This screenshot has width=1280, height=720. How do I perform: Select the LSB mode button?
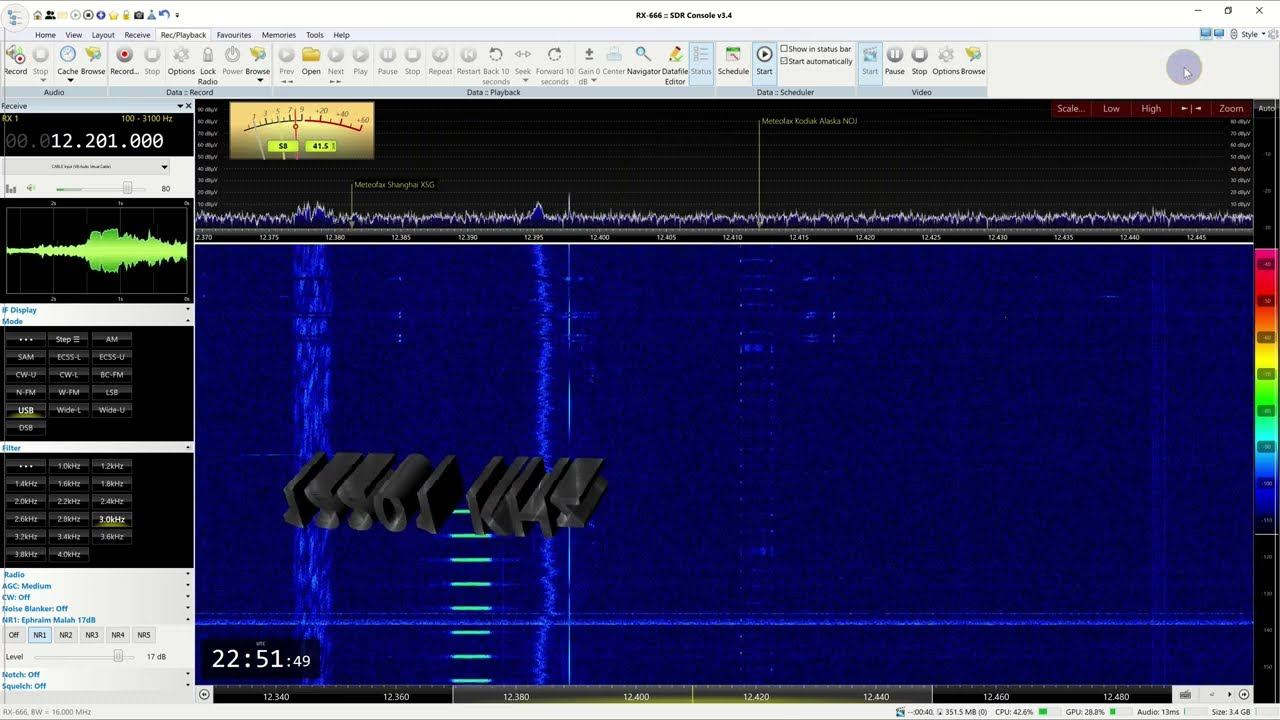112,392
